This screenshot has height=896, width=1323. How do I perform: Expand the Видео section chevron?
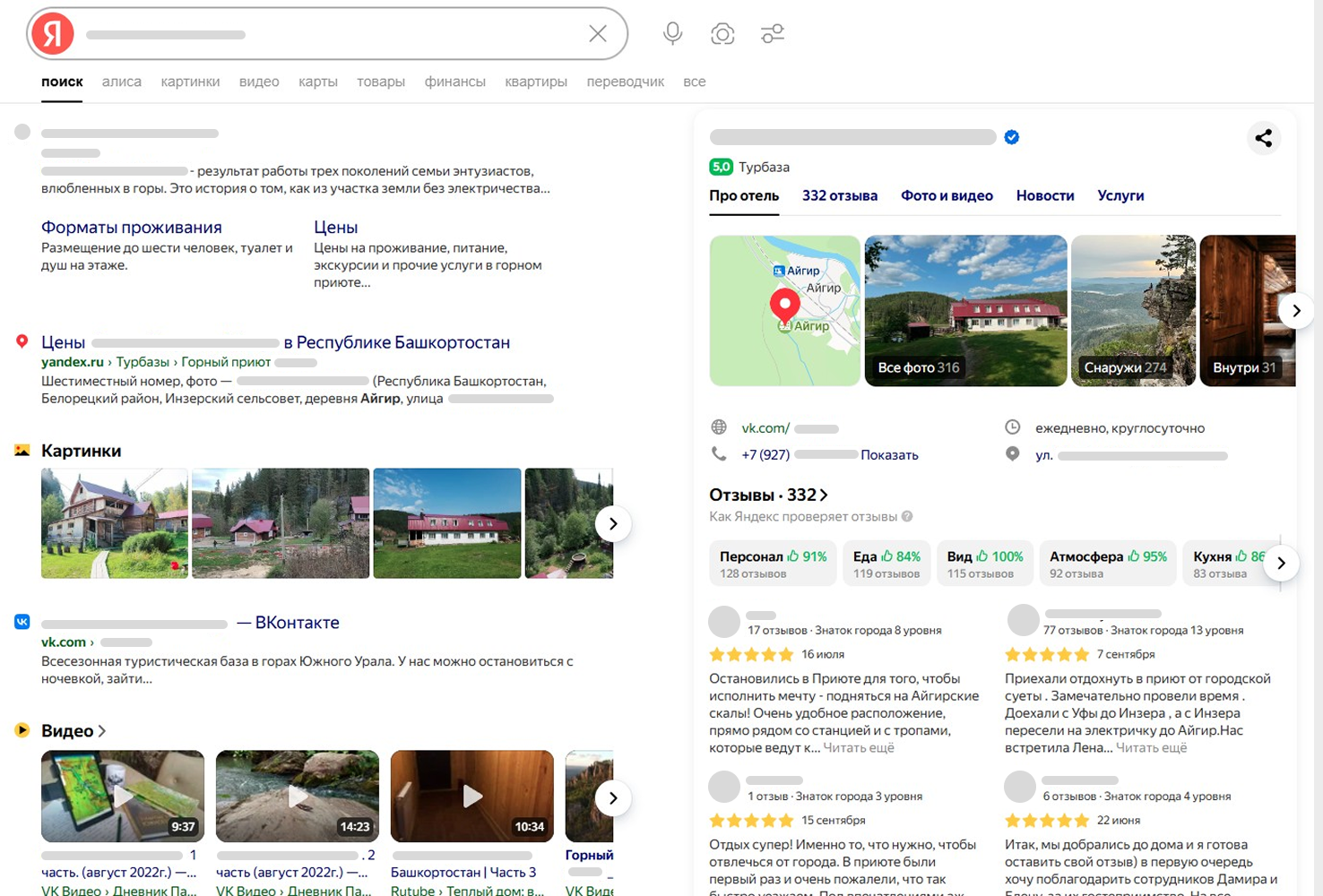point(102,731)
